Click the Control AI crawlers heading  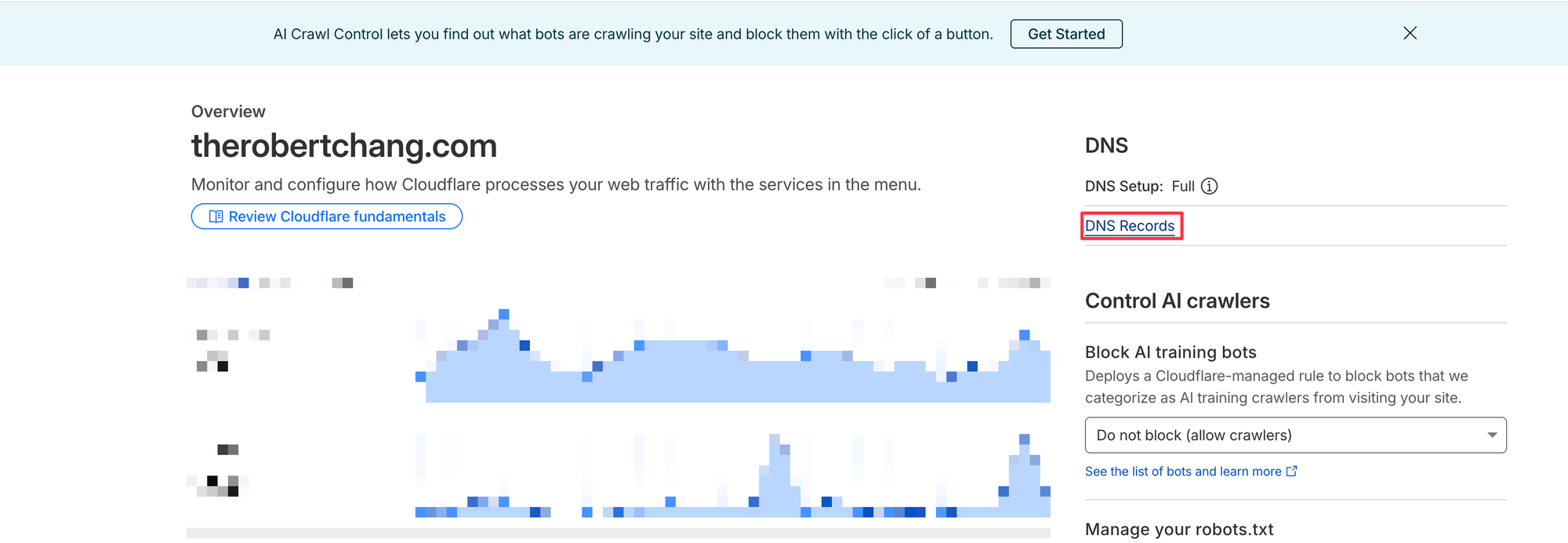1177,301
